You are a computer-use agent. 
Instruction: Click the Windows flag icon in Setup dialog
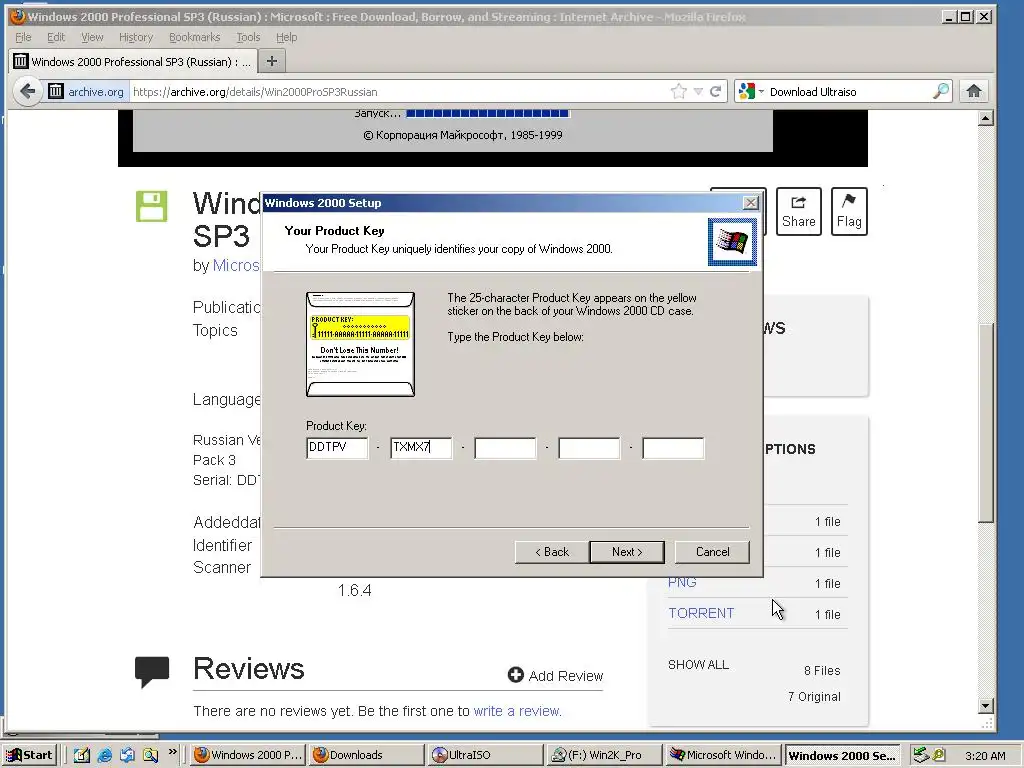[x=732, y=242]
